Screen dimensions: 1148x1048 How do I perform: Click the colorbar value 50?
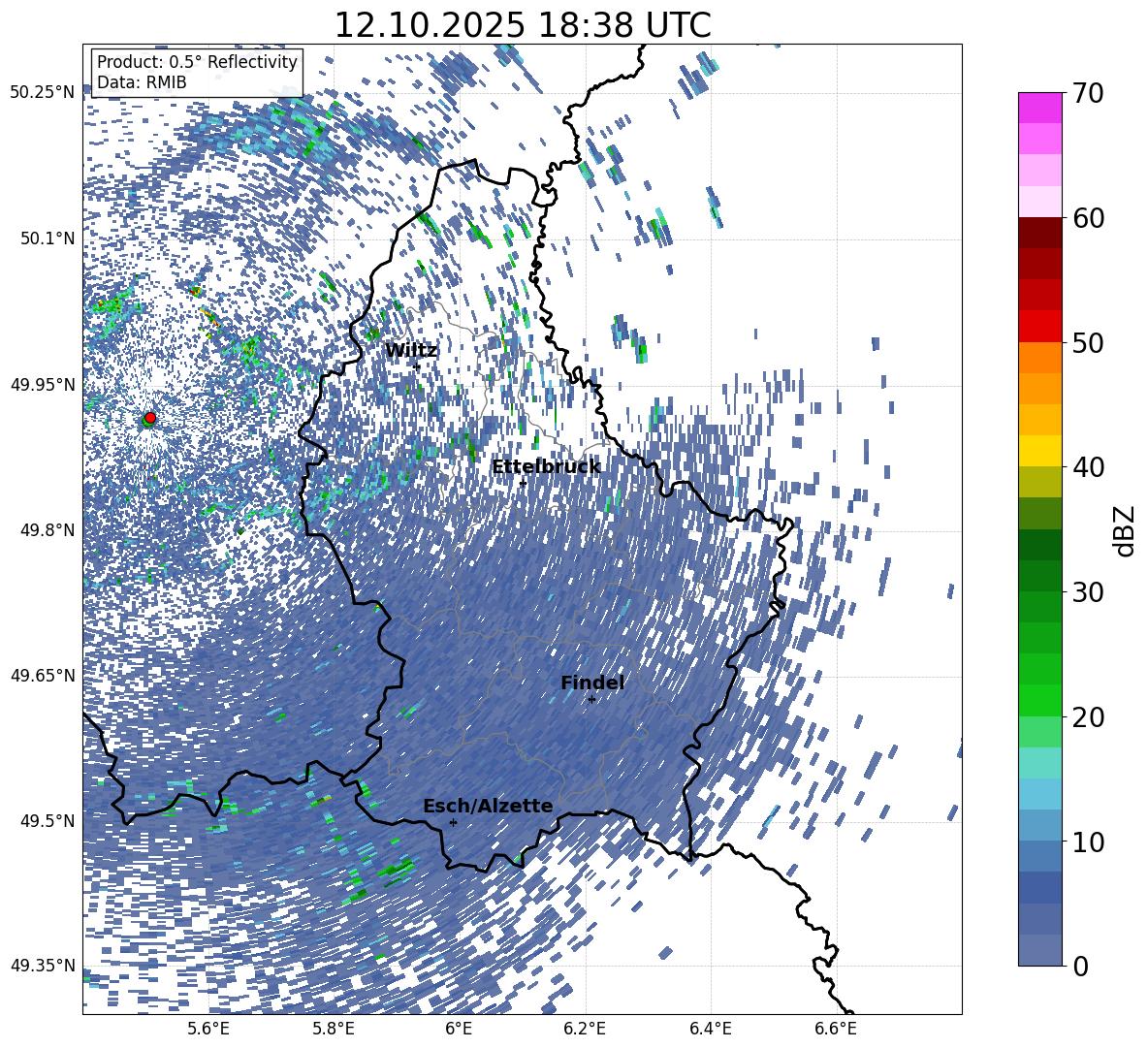1088,343
